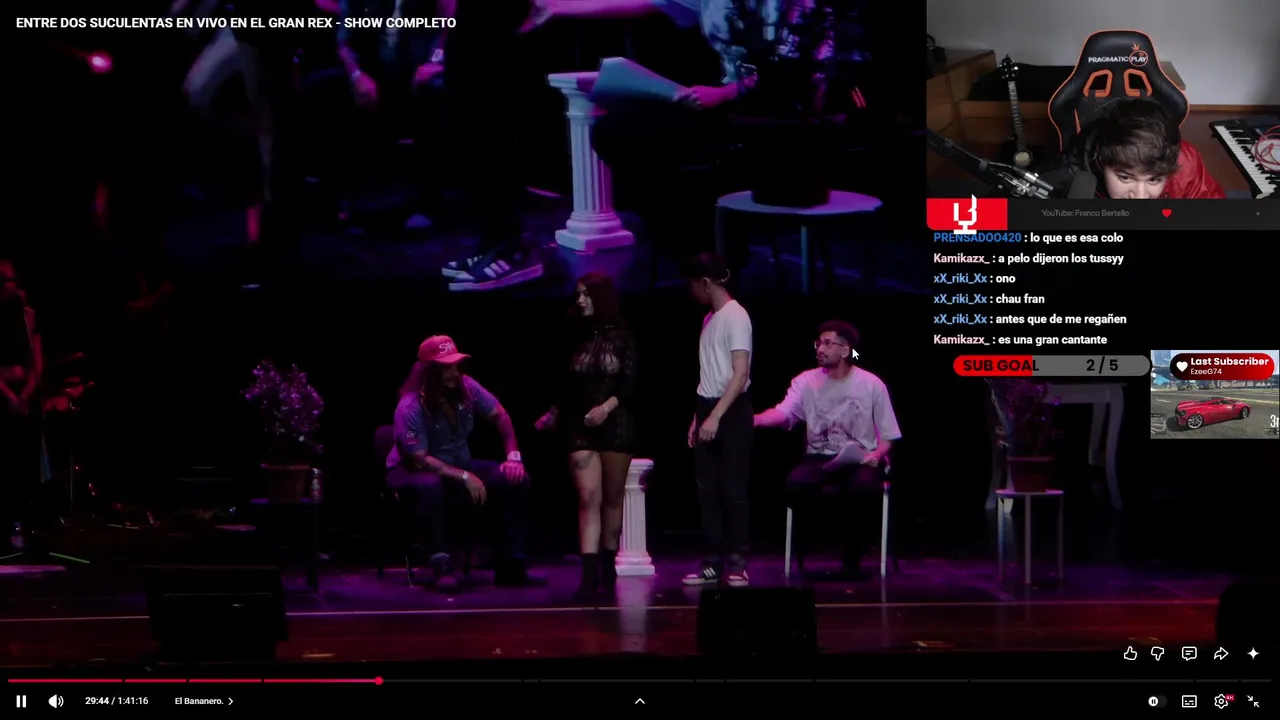Expand the chapter 'El Bananero.' chevron
Screen dimensions: 1280x720
(230, 701)
